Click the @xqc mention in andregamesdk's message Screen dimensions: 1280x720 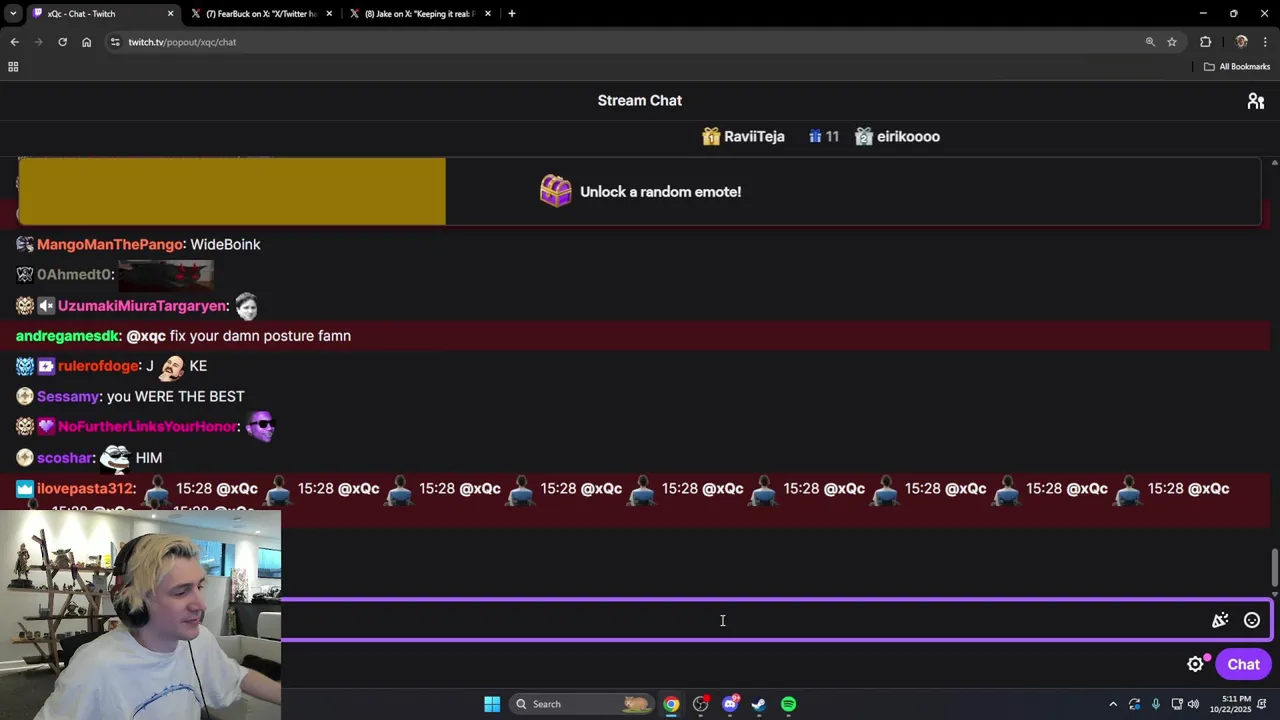click(x=146, y=336)
